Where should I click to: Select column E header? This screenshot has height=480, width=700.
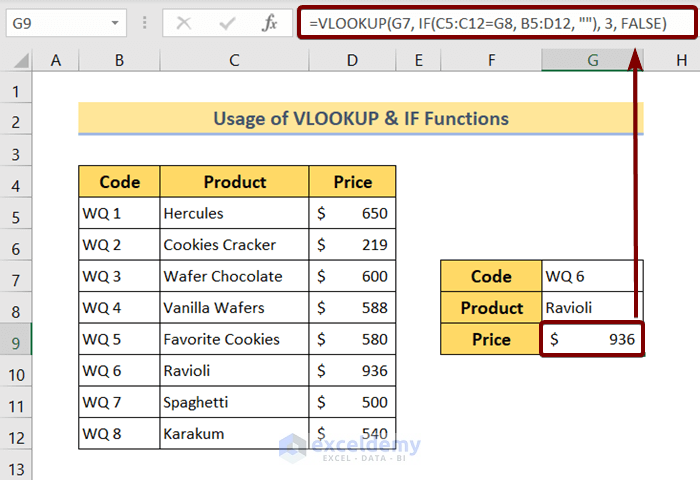[x=418, y=60]
